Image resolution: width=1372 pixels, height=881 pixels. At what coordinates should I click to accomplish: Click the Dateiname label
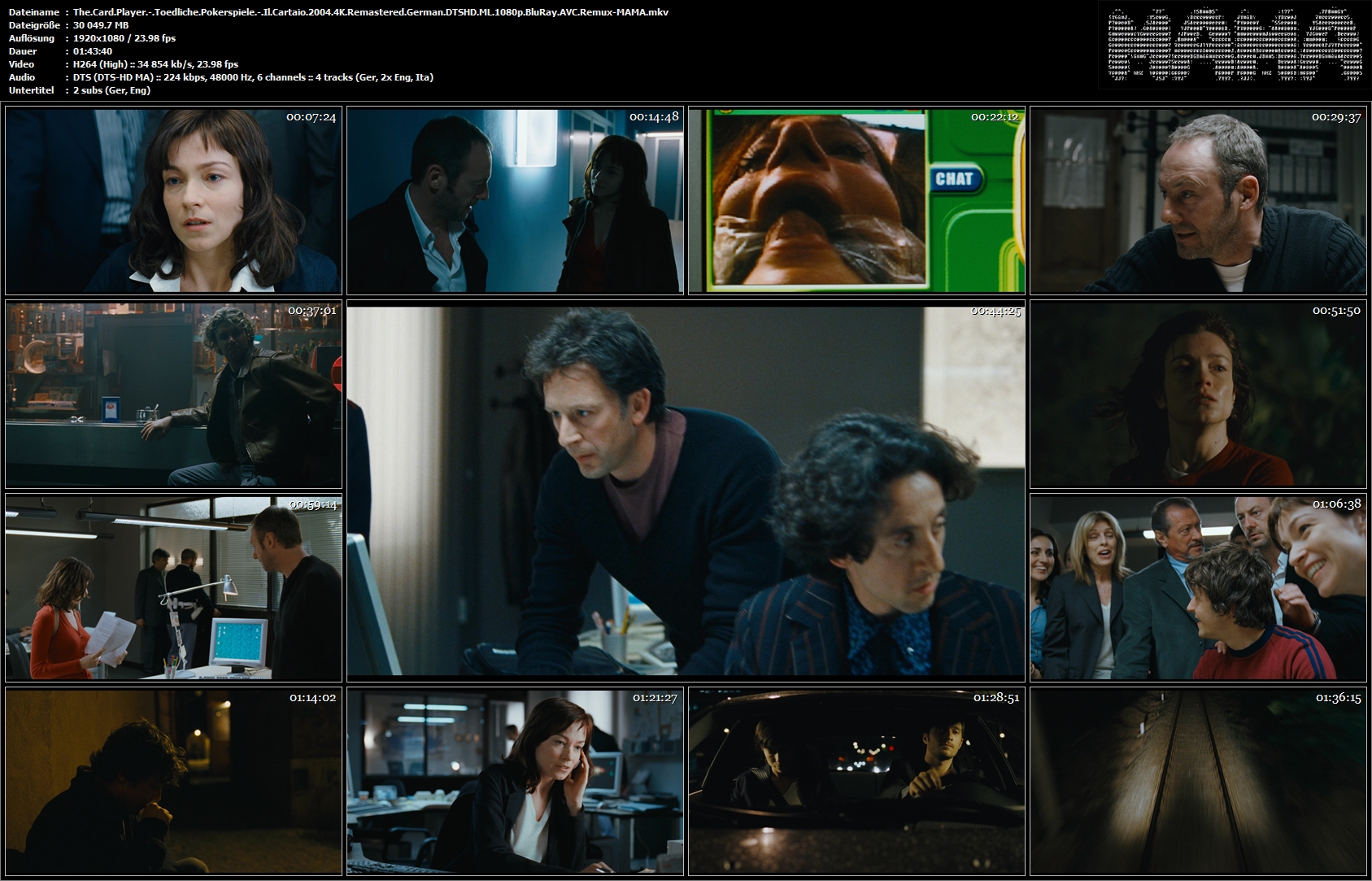(33, 12)
